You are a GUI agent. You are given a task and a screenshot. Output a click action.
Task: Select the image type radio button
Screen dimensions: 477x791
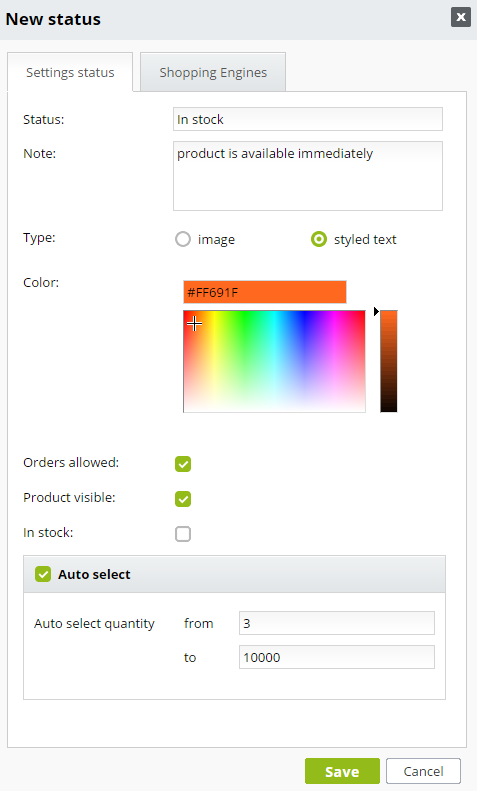pyautogui.click(x=183, y=239)
